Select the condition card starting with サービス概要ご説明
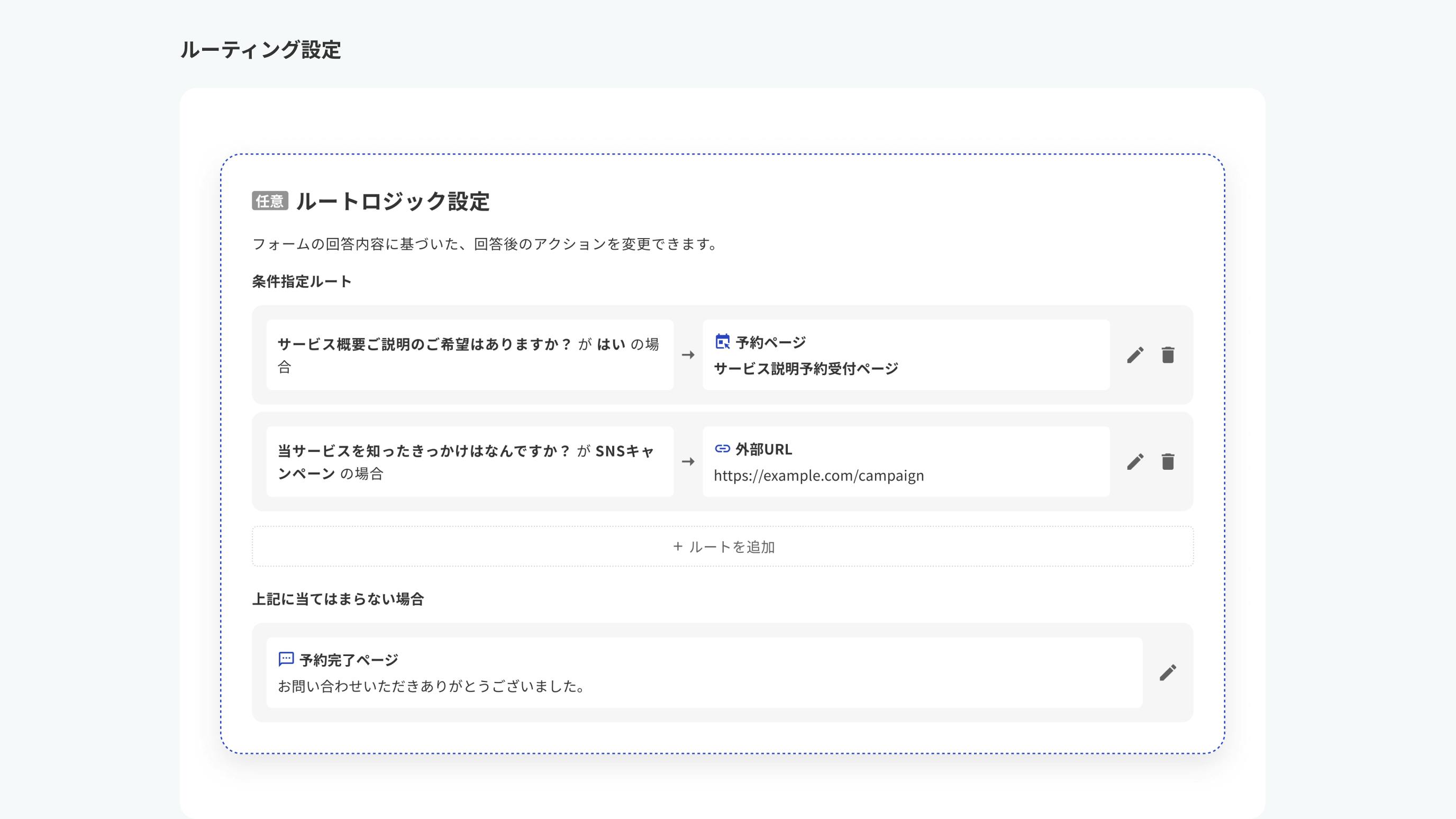1456x819 pixels. coord(469,354)
